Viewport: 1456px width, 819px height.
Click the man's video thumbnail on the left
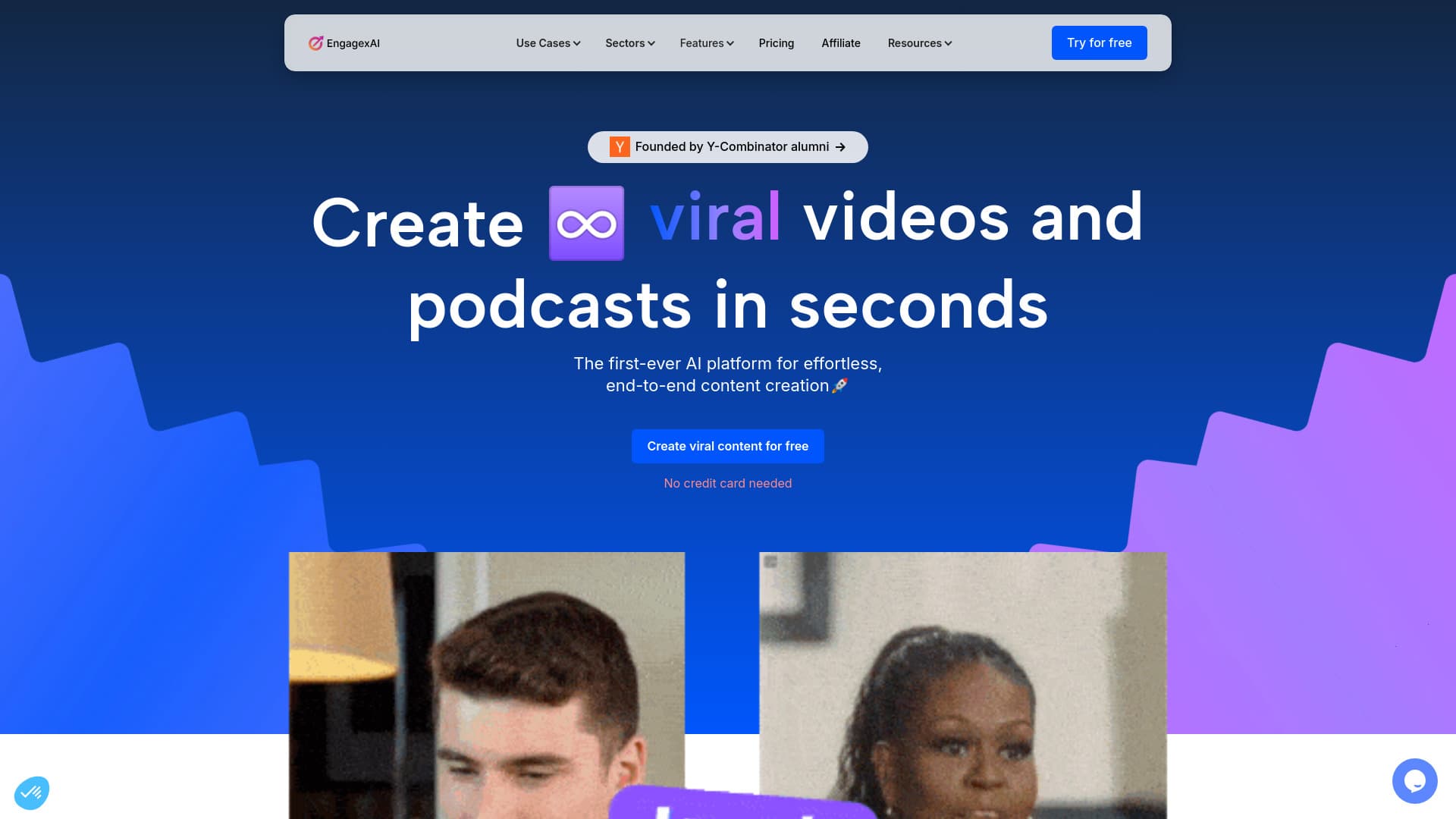pos(486,682)
